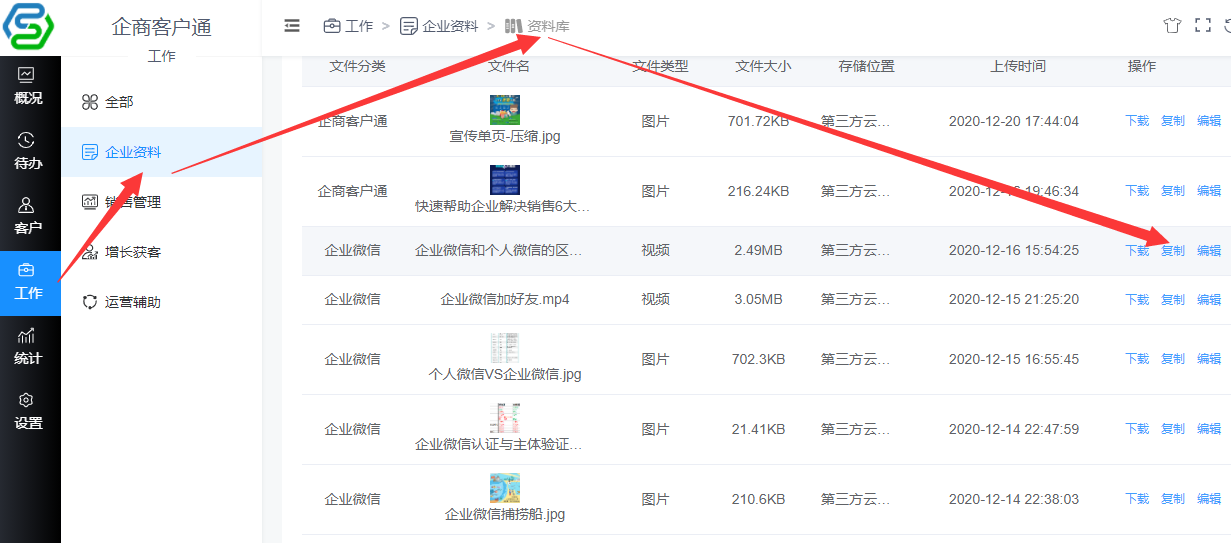Click the 资料库 breadcrumb

point(537,26)
